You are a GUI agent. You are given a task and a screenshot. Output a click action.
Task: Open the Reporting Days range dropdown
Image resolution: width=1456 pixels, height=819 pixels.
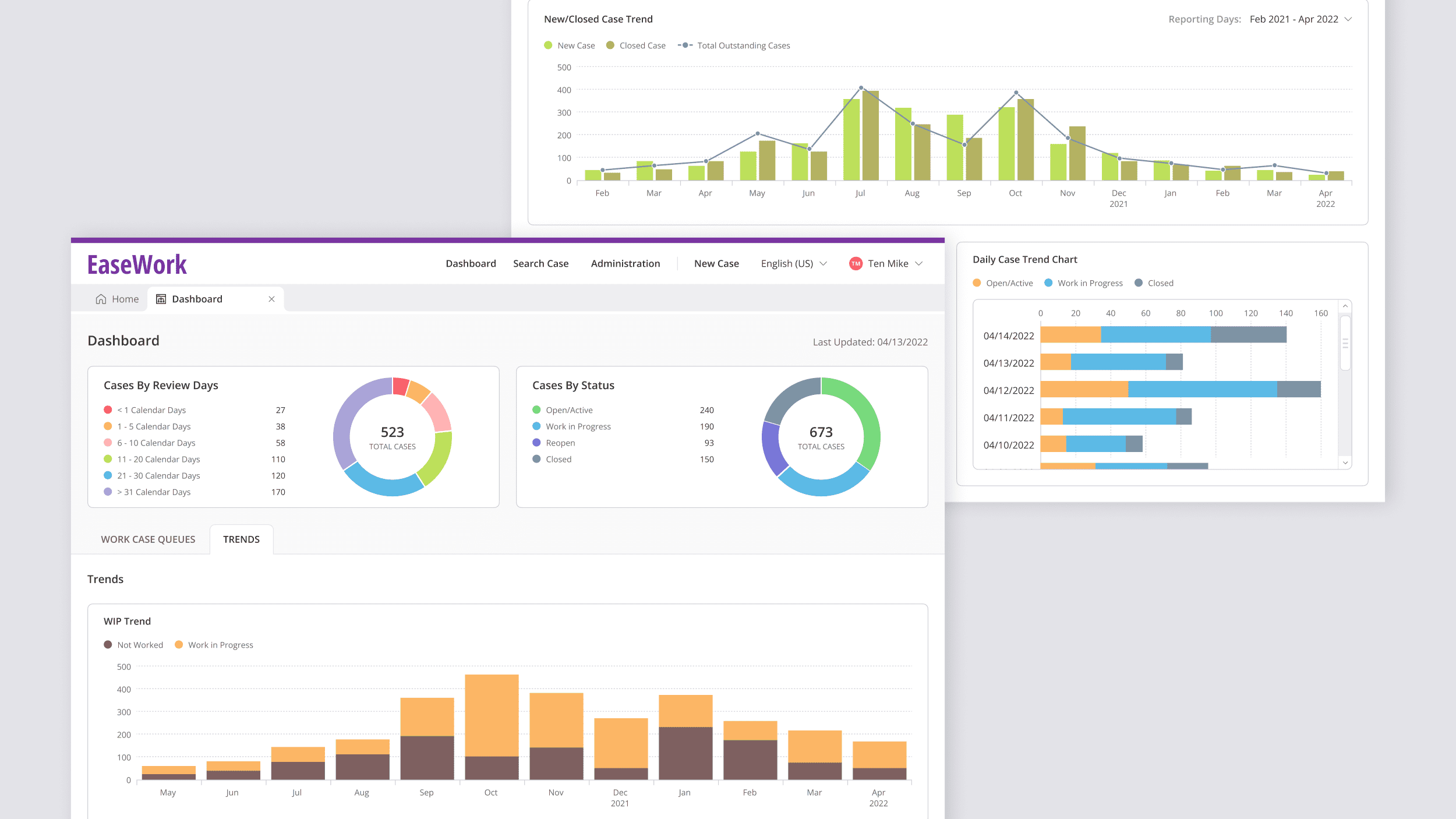click(x=1300, y=19)
